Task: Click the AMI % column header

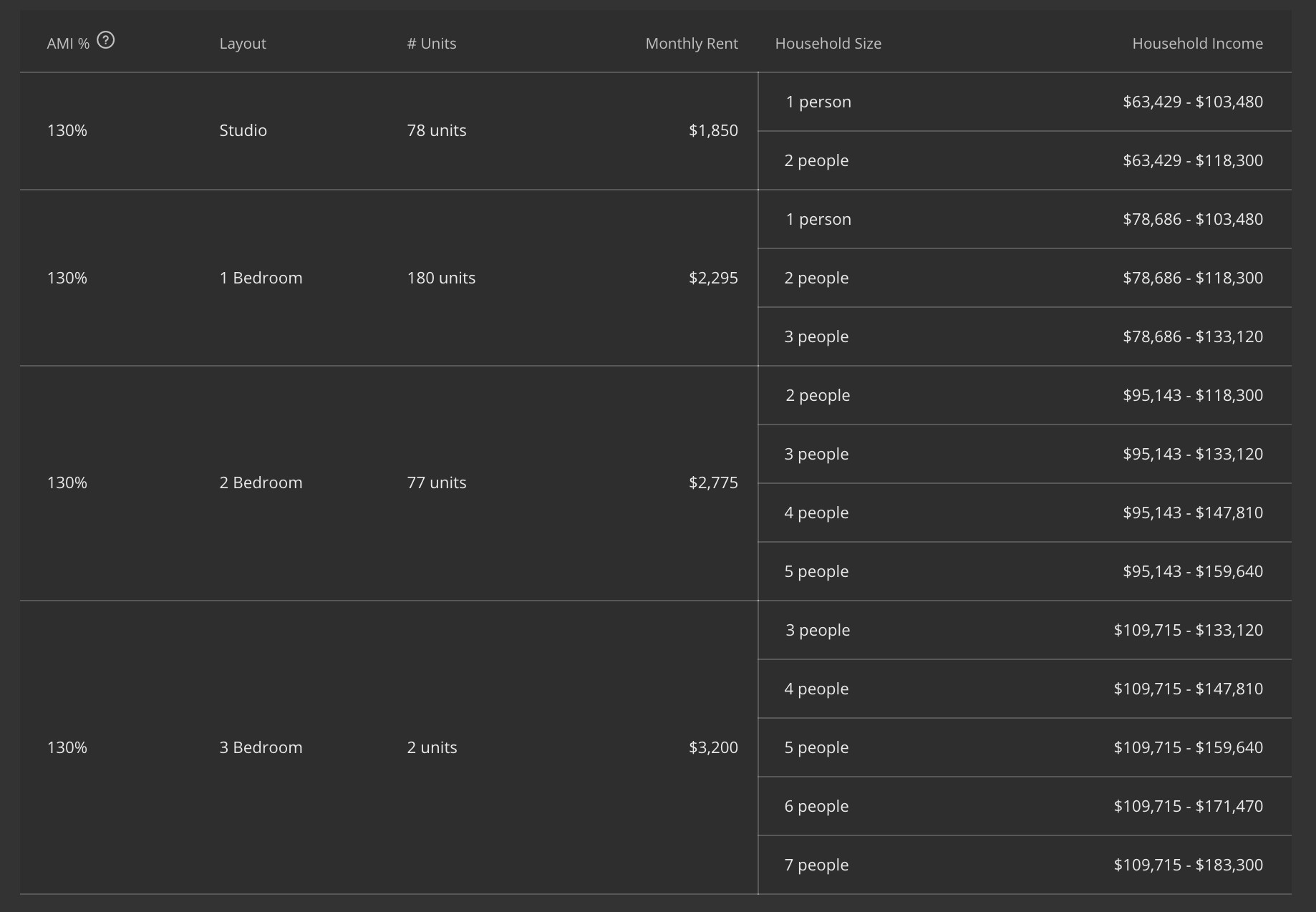Action: click(68, 44)
